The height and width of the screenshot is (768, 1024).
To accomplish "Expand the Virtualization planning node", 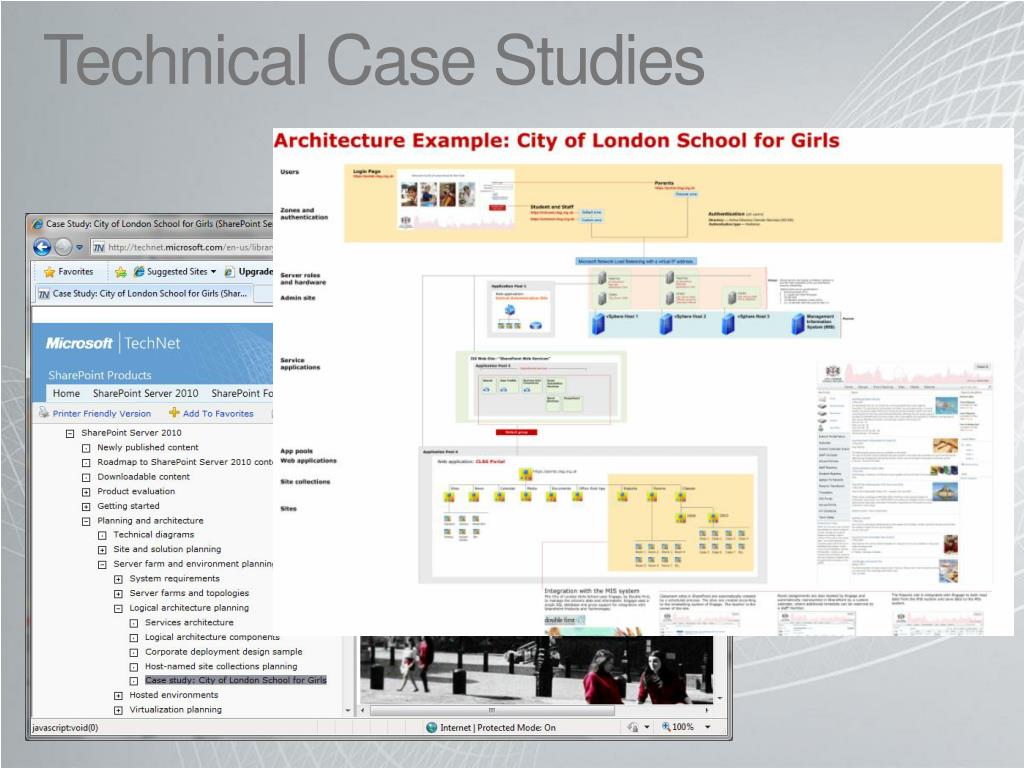I will click(118, 710).
